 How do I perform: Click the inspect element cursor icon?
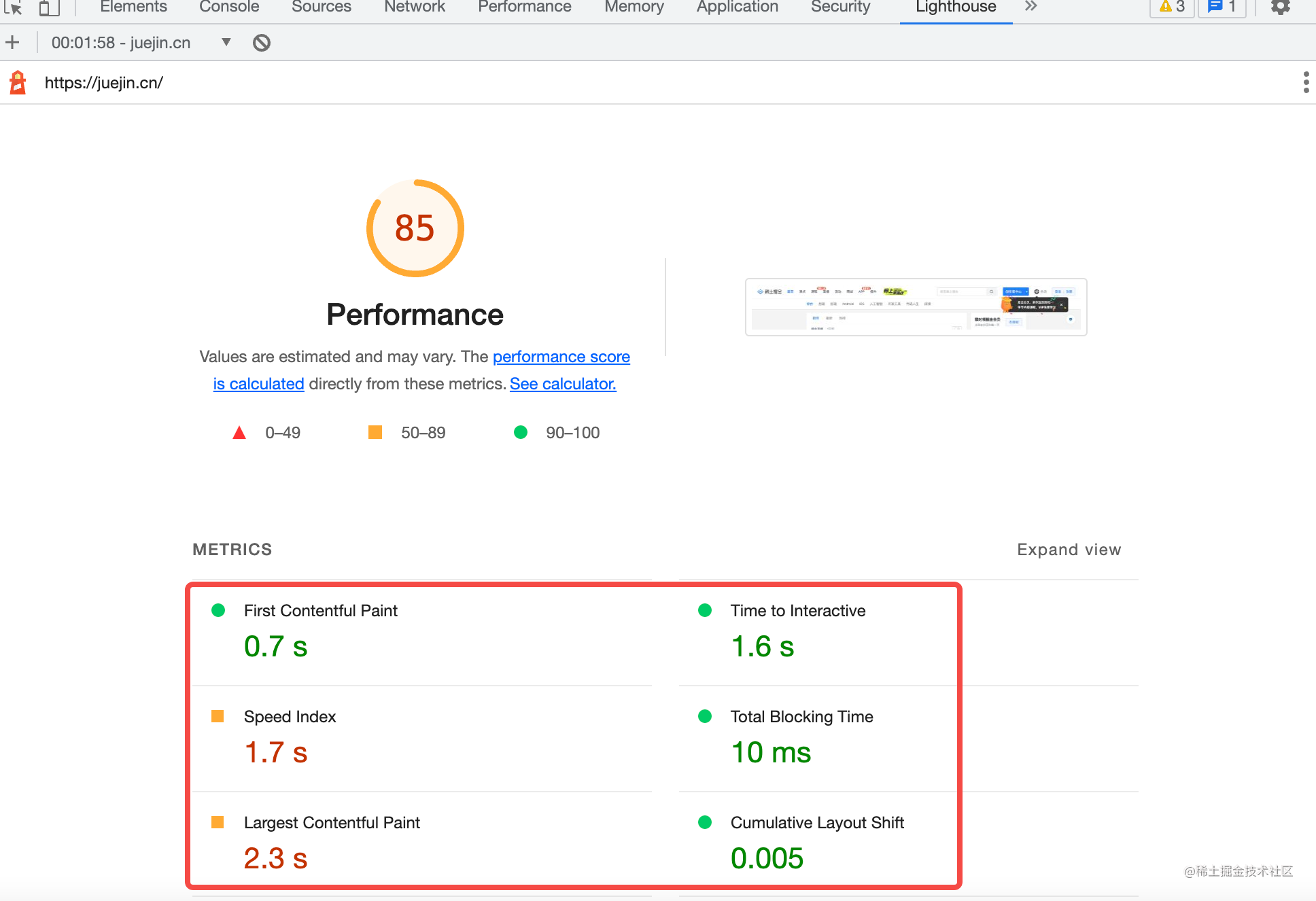coord(14,7)
